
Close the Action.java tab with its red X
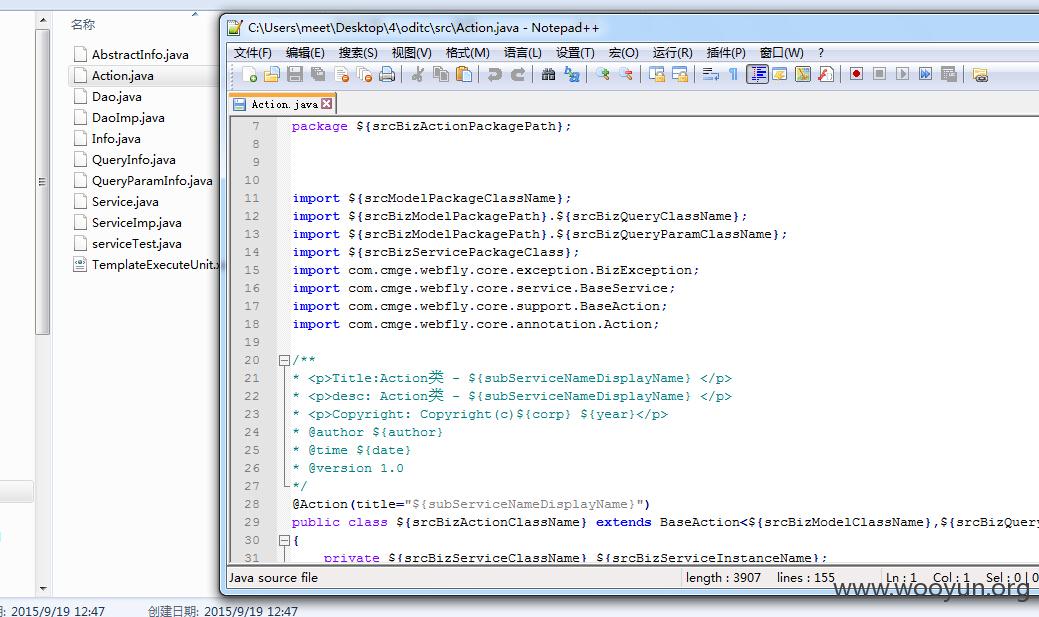327,103
